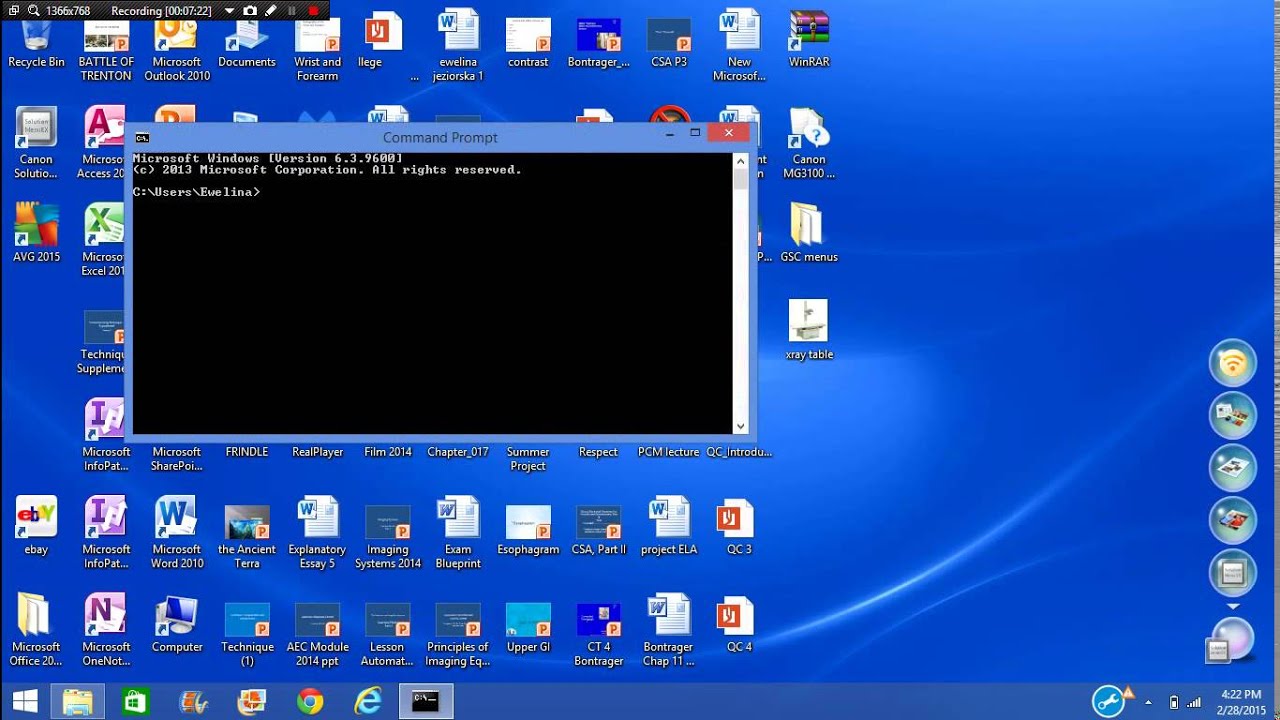This screenshot has height=720, width=1280.
Task: Open the FRINDLE desktop item
Action: click(246, 452)
